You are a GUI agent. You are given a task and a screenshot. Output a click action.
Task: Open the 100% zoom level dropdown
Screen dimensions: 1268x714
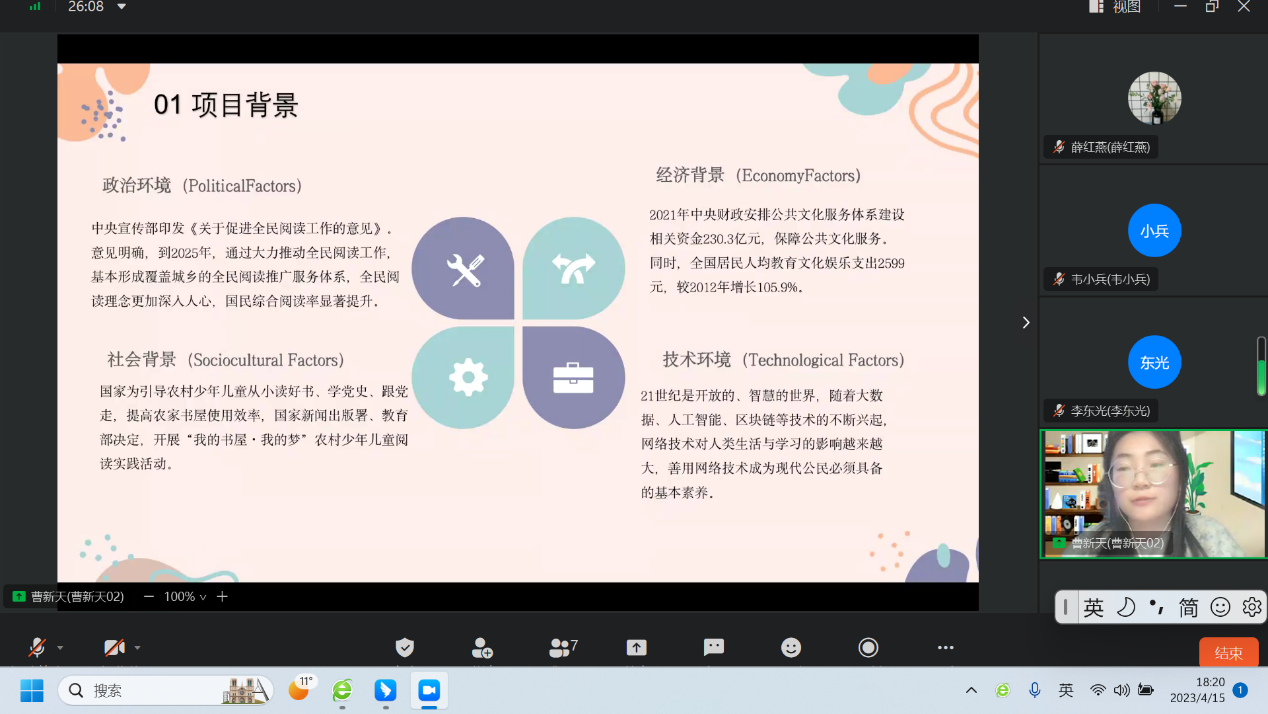[x=185, y=597]
